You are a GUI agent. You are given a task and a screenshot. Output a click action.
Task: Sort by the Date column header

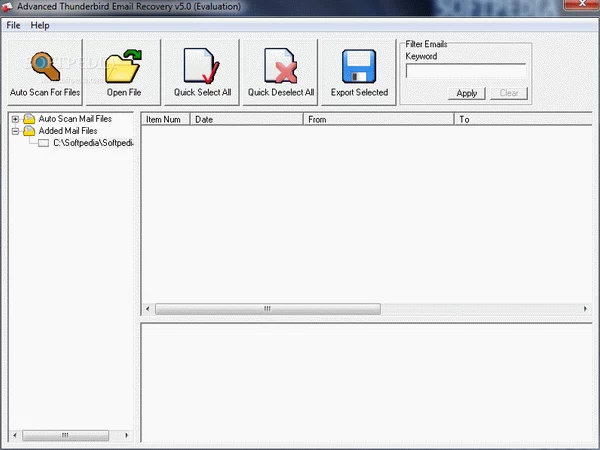(246, 119)
